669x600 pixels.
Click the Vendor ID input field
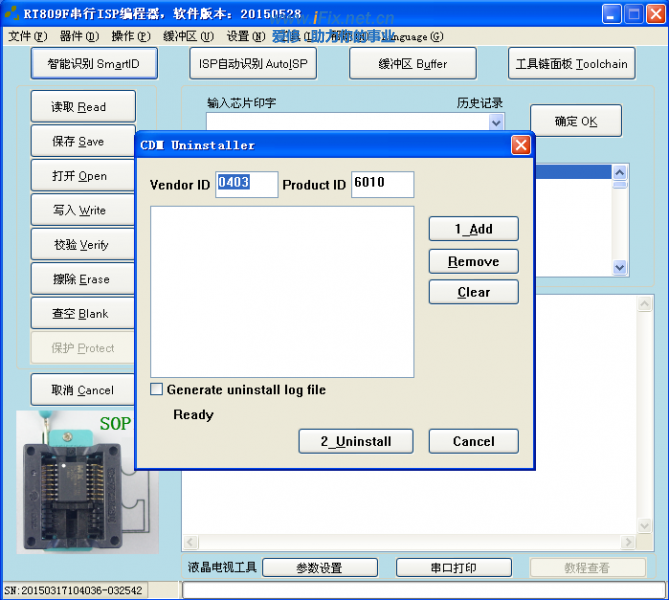[x=246, y=185]
